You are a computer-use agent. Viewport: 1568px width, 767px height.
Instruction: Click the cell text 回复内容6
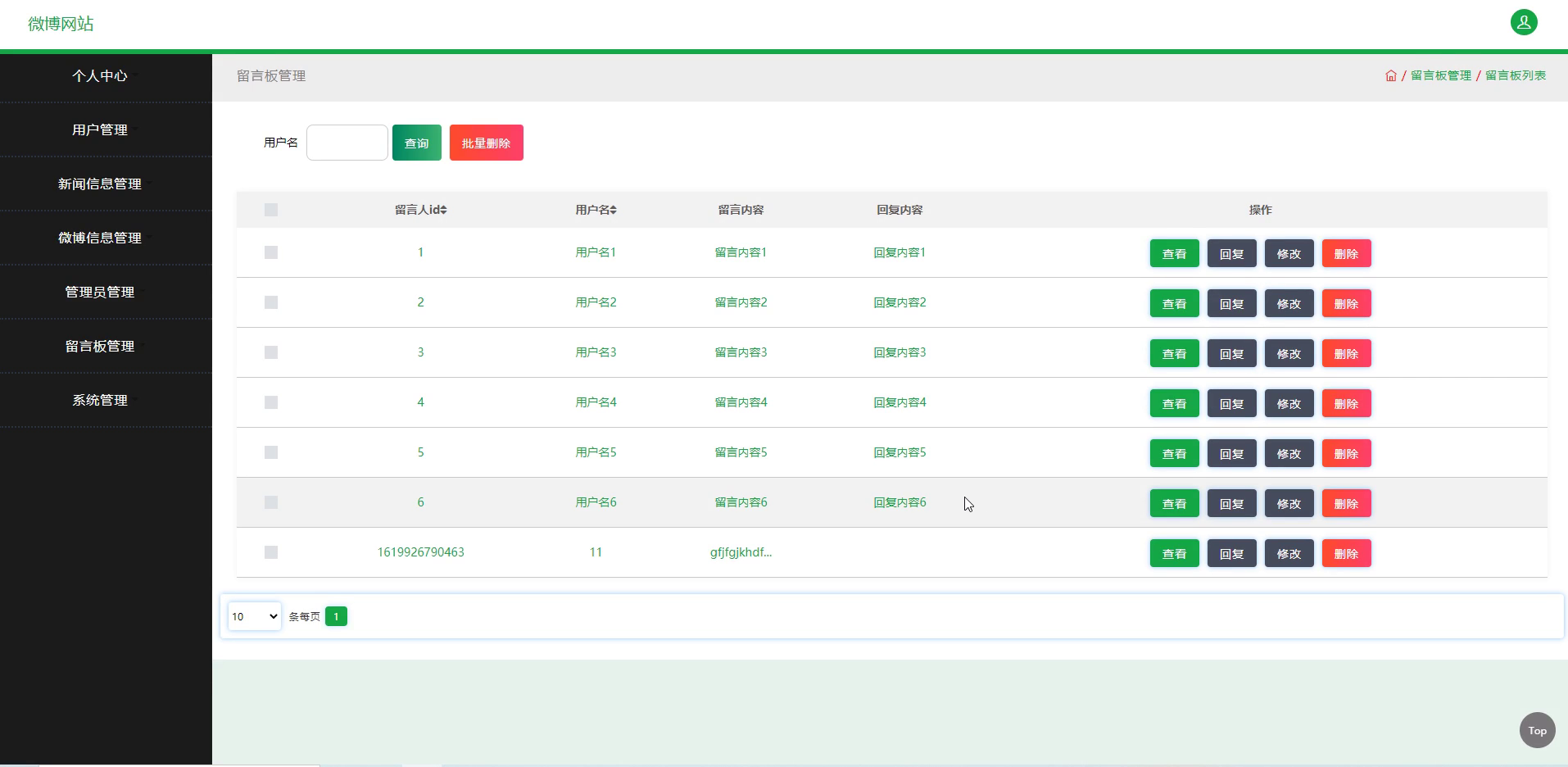pyautogui.click(x=900, y=502)
